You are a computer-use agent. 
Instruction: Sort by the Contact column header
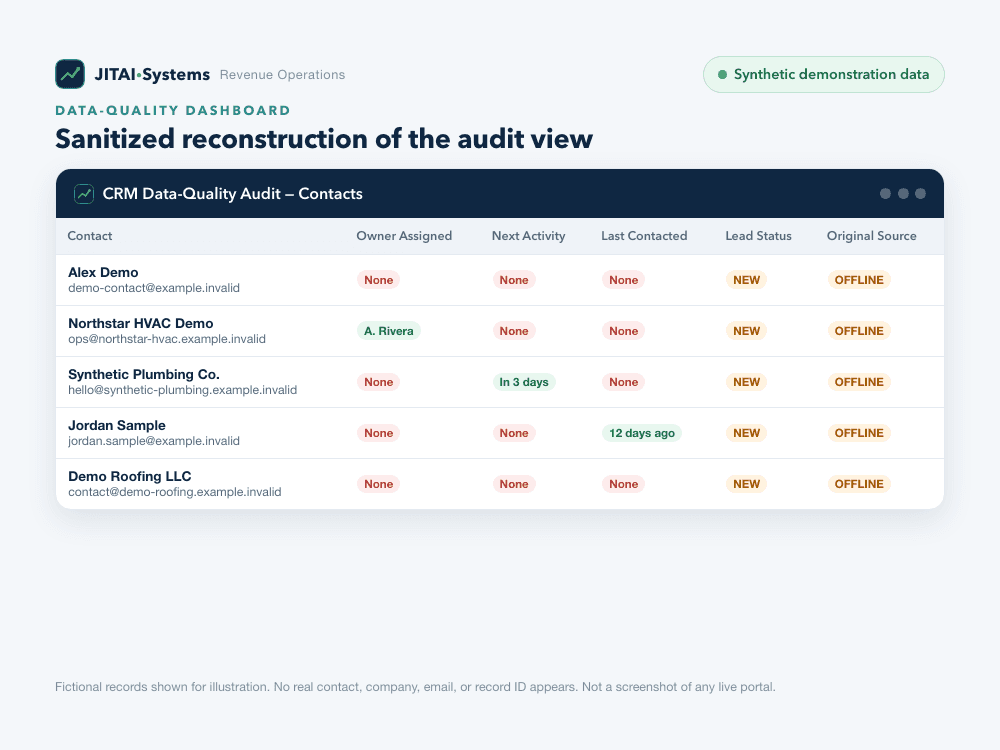90,236
